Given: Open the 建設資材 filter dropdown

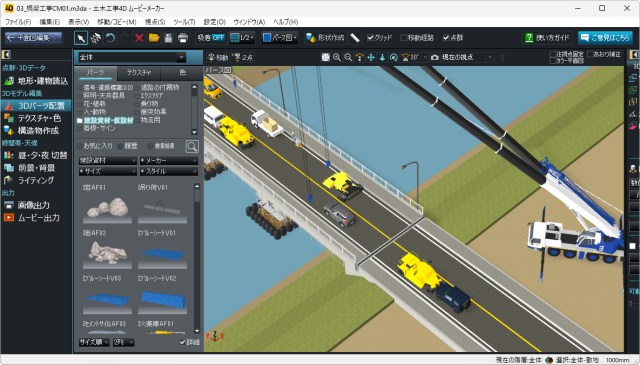Looking at the screenshot, I should point(108,161).
